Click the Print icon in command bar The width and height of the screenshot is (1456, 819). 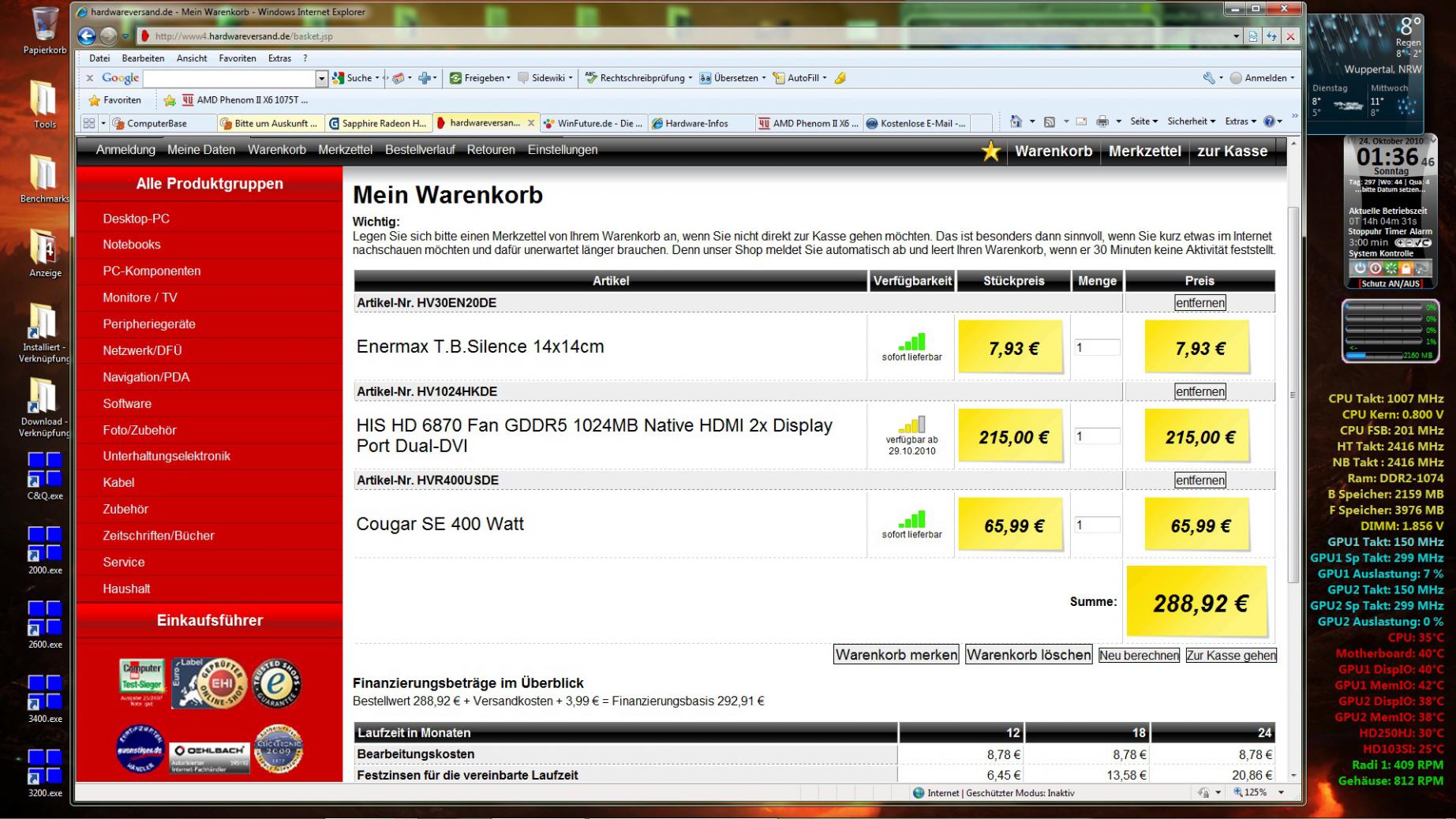(1102, 122)
